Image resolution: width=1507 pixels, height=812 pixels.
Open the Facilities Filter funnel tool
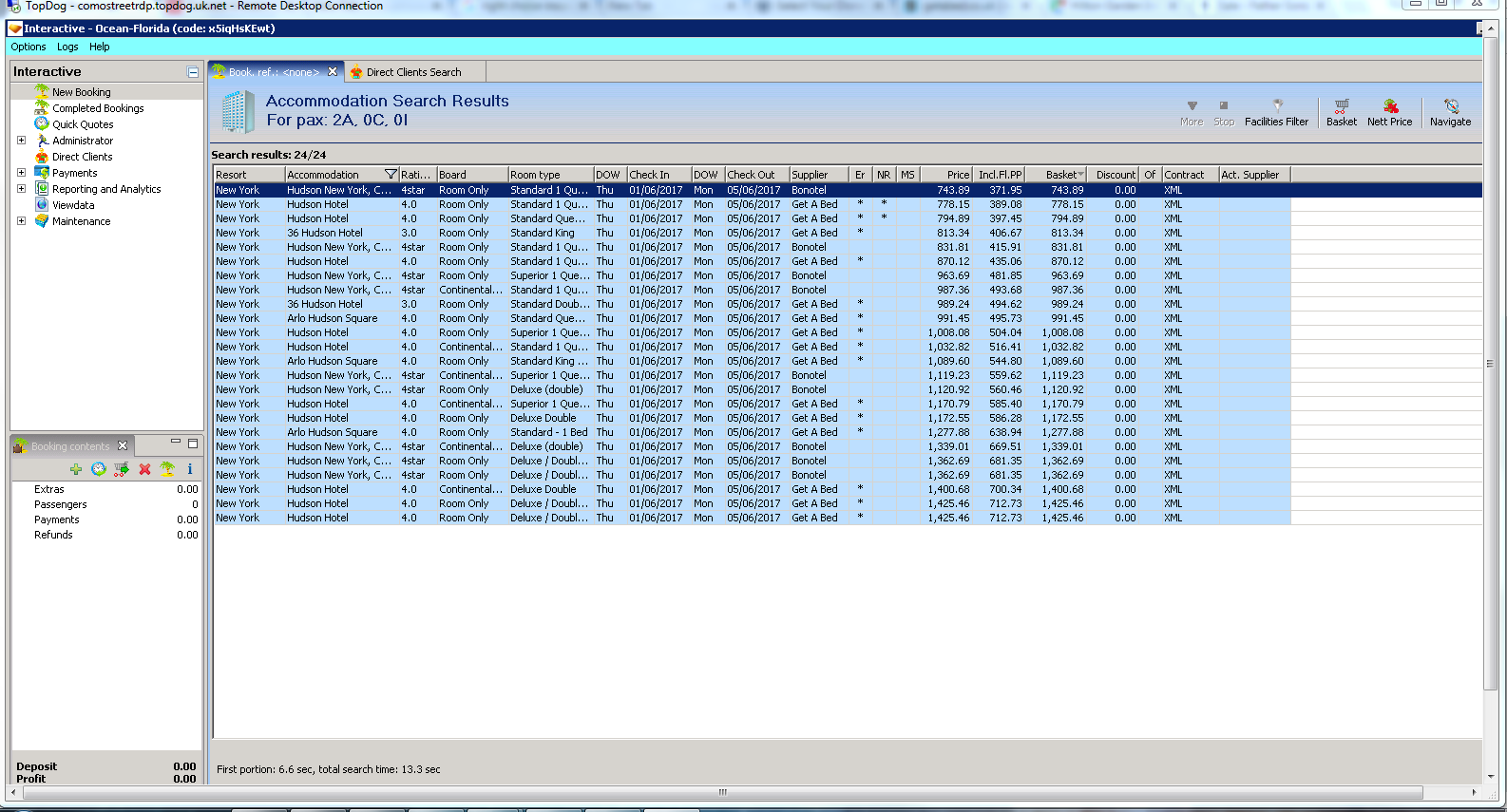[1277, 112]
